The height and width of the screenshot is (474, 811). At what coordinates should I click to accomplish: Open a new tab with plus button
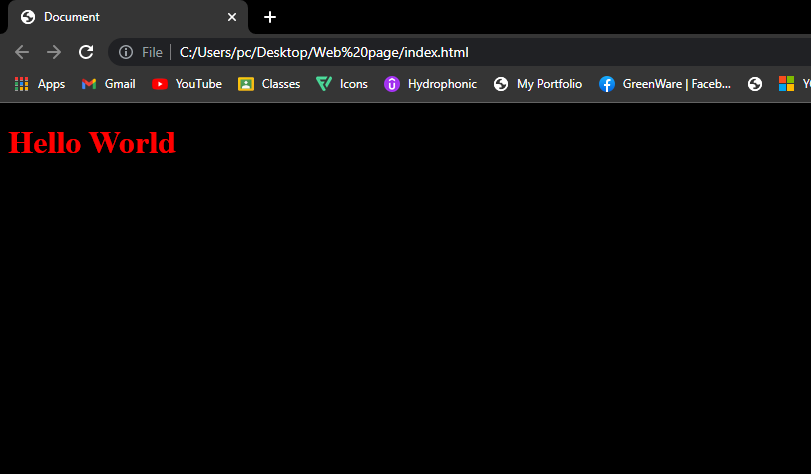pos(269,17)
